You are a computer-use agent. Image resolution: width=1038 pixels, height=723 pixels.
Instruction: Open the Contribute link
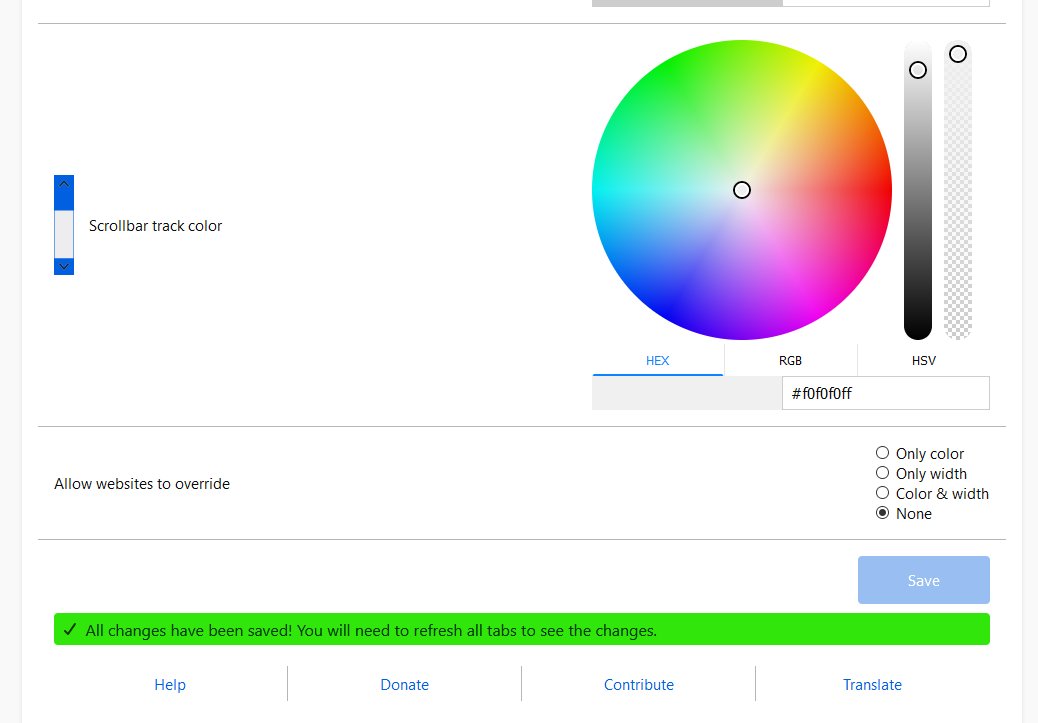[x=639, y=685]
